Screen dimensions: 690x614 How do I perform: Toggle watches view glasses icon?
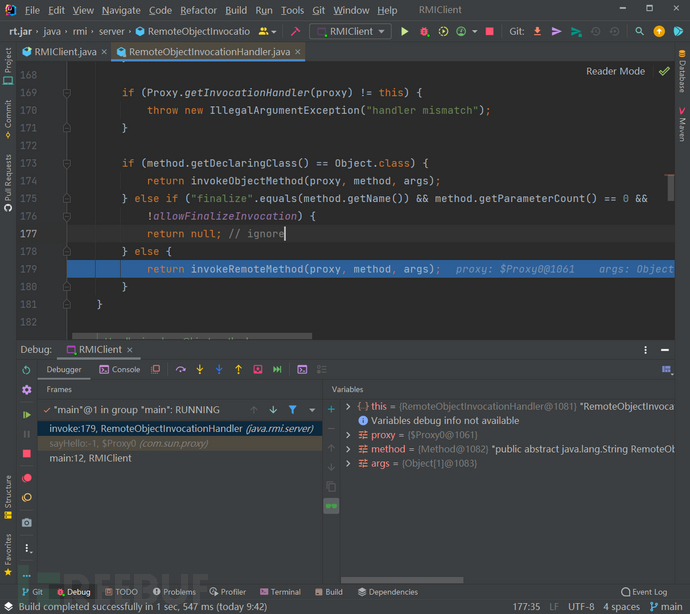pos(331,506)
